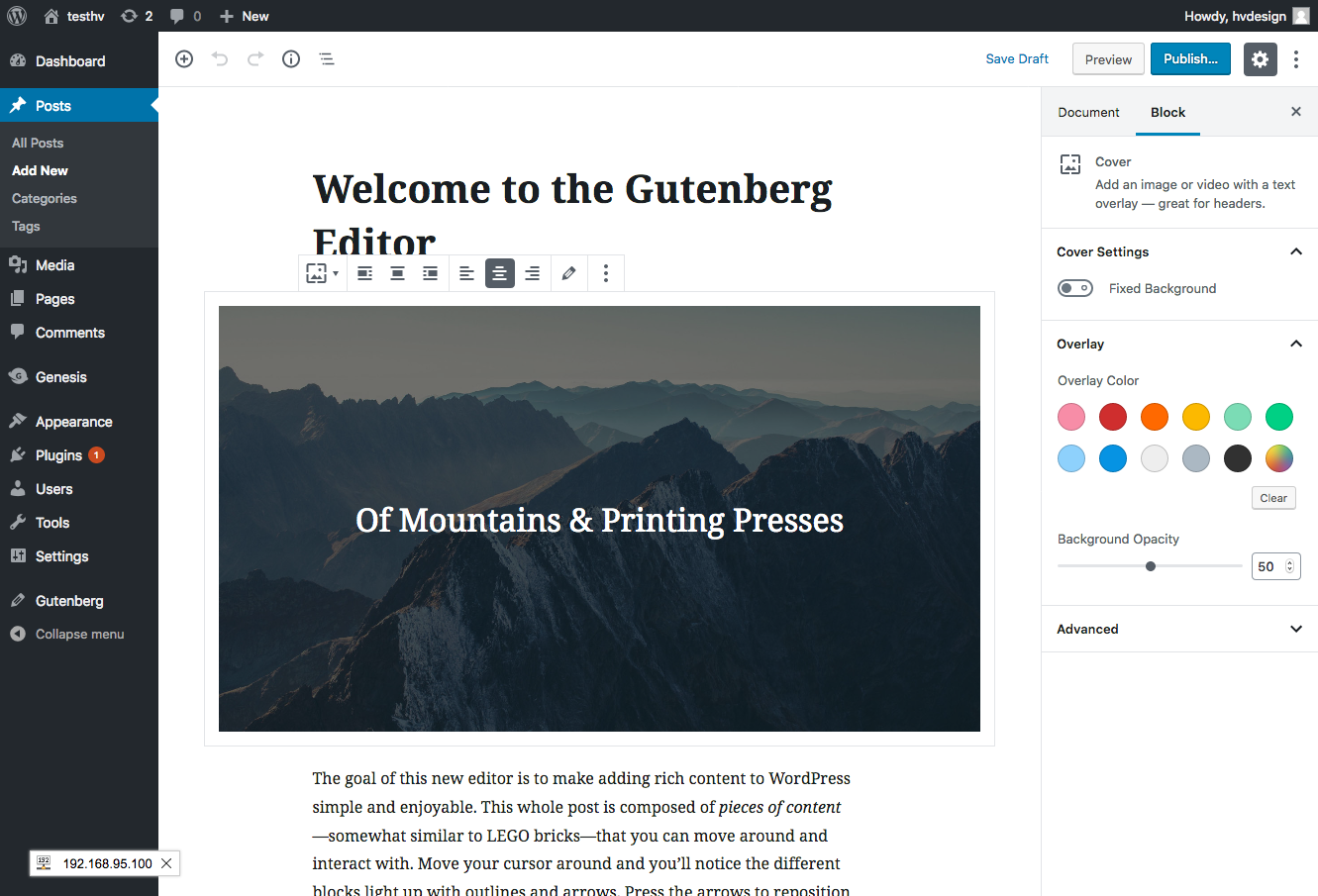Select the Block tab

1168,112
